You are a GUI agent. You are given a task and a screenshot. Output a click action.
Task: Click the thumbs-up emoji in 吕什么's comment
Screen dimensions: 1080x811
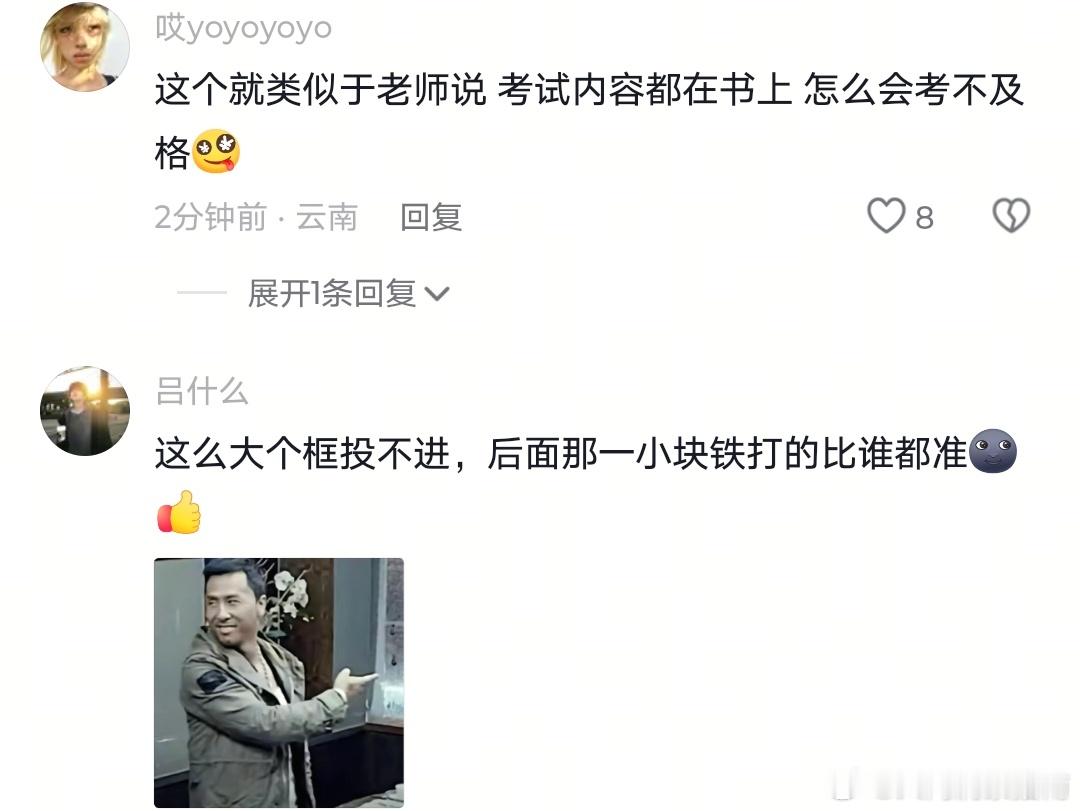179,512
